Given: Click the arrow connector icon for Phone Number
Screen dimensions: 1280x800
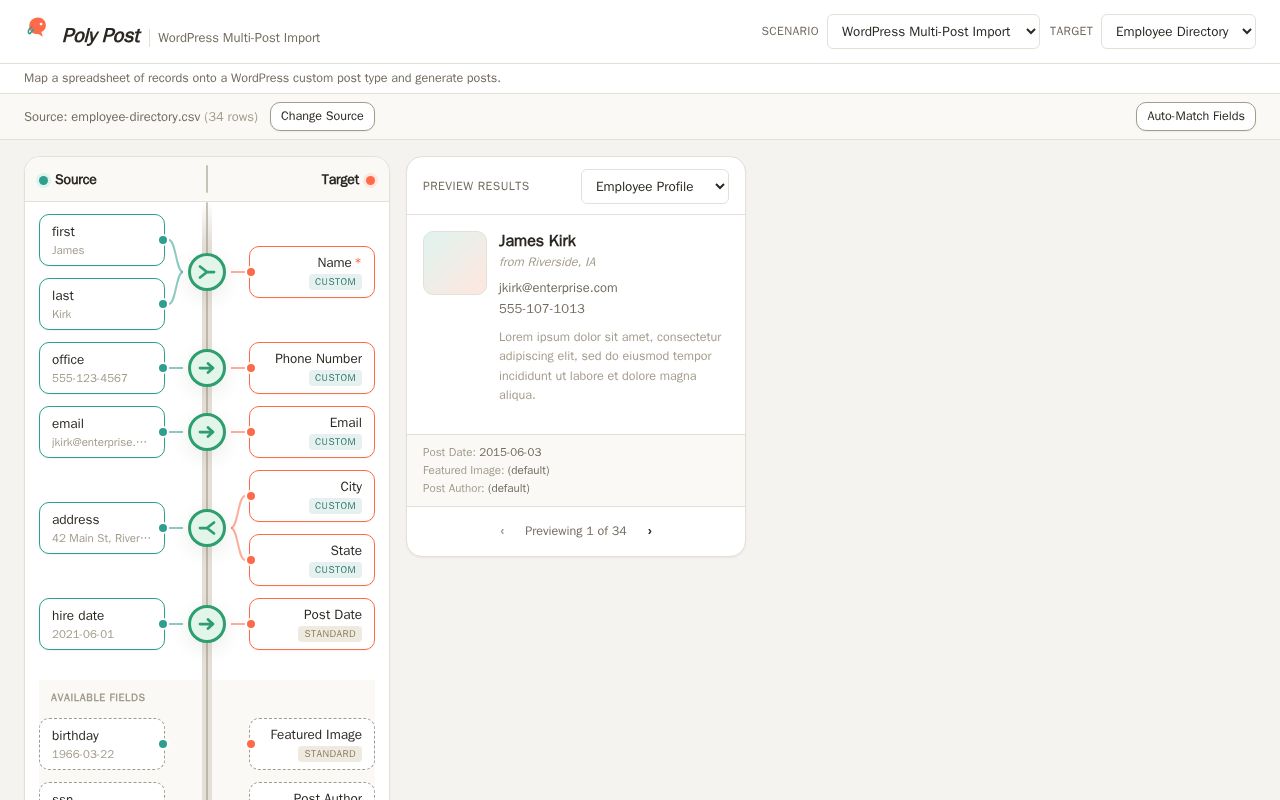Looking at the screenshot, I should 207,368.
